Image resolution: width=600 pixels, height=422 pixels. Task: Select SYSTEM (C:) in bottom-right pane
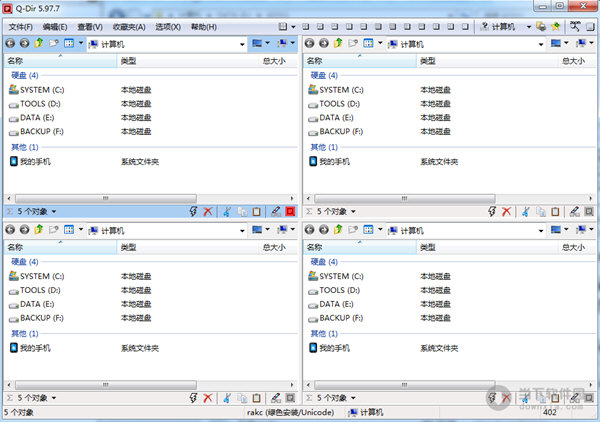(x=336, y=276)
